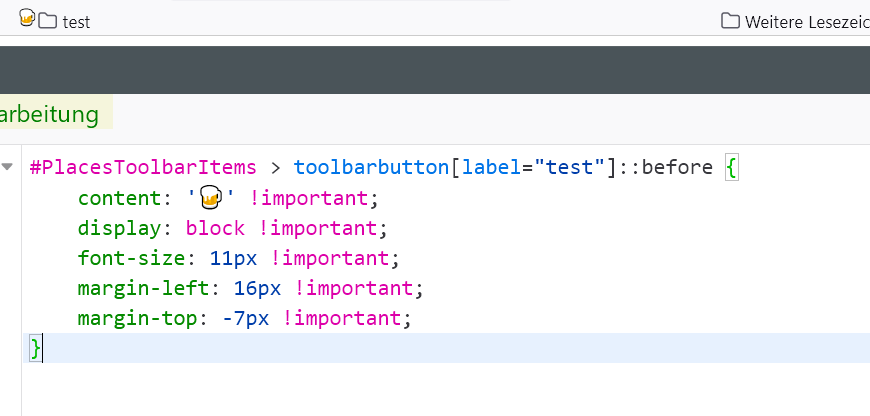Click the closing green curly brace
The width and height of the screenshot is (870, 416).
[x=36, y=348]
